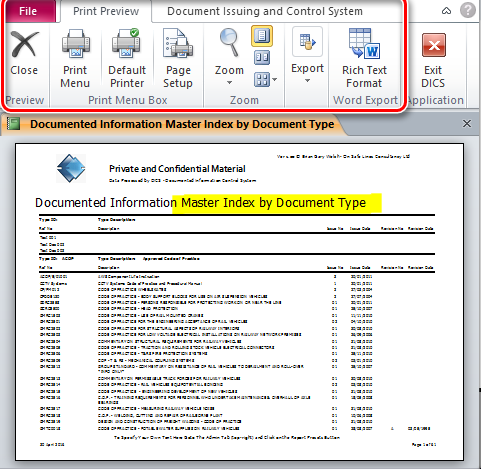Screen dimensions: 481x469
Task: Export report via Rich Text Format icon
Action: 364,43
